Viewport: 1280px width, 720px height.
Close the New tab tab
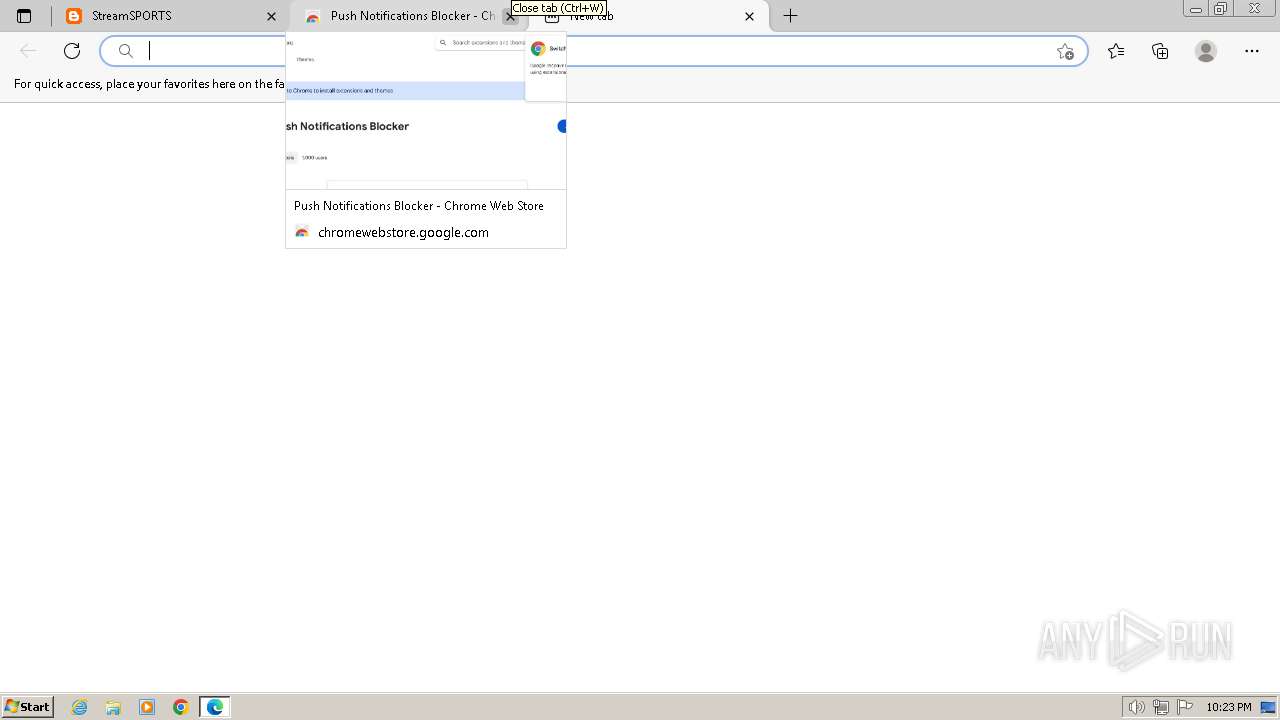tap(749, 16)
